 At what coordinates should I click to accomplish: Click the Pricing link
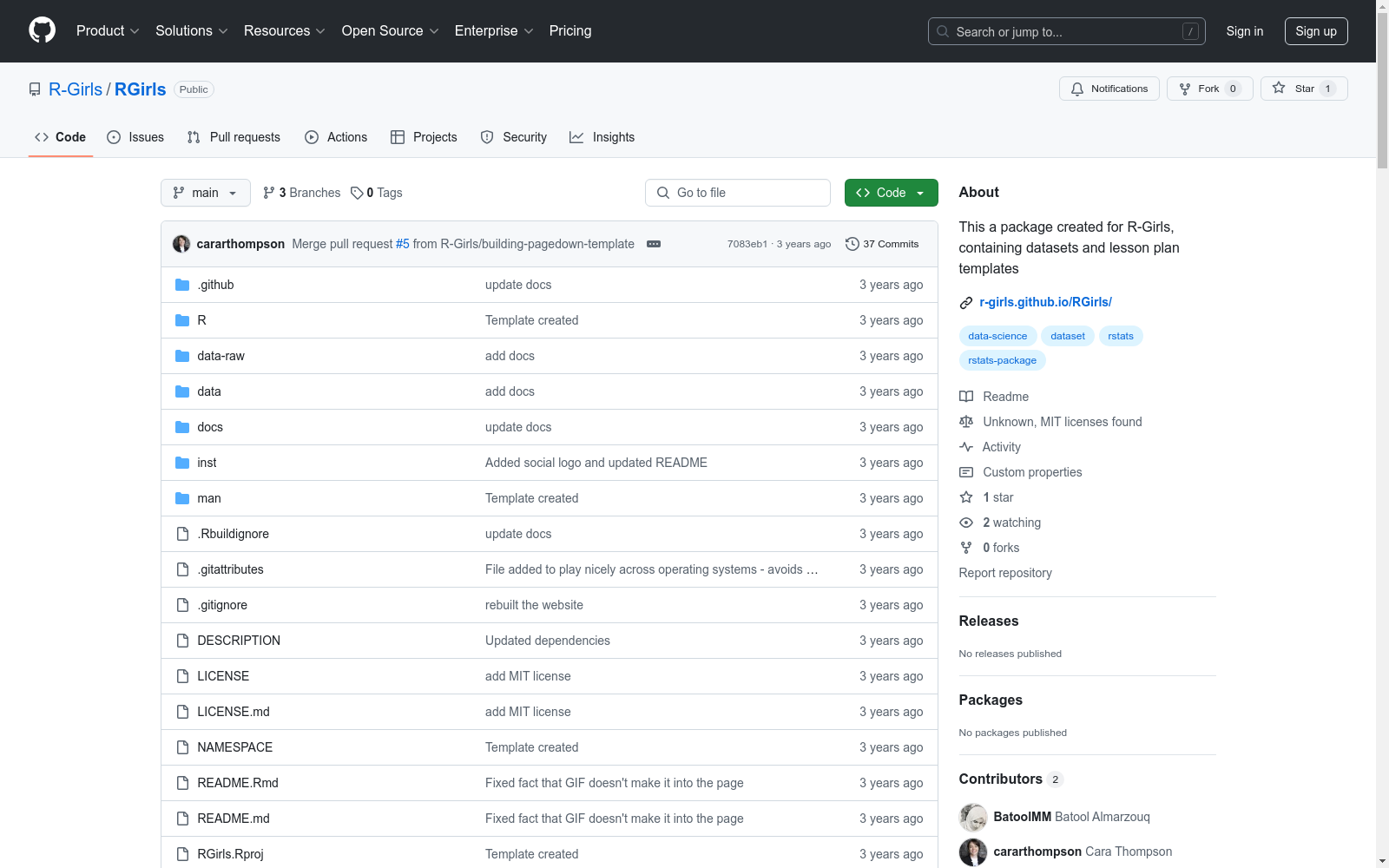570,31
